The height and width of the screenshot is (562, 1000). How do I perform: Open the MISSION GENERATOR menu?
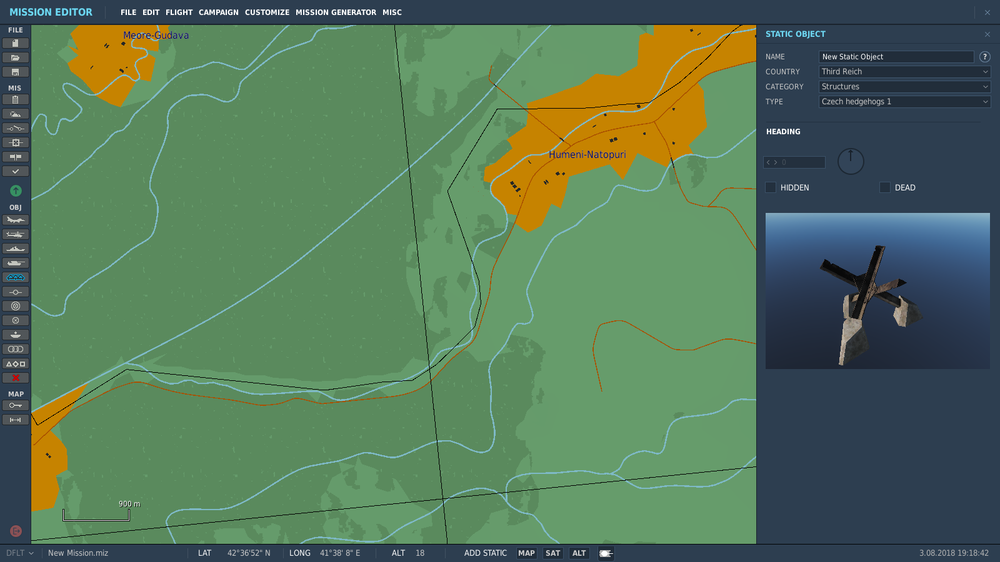pyautogui.click(x=335, y=12)
